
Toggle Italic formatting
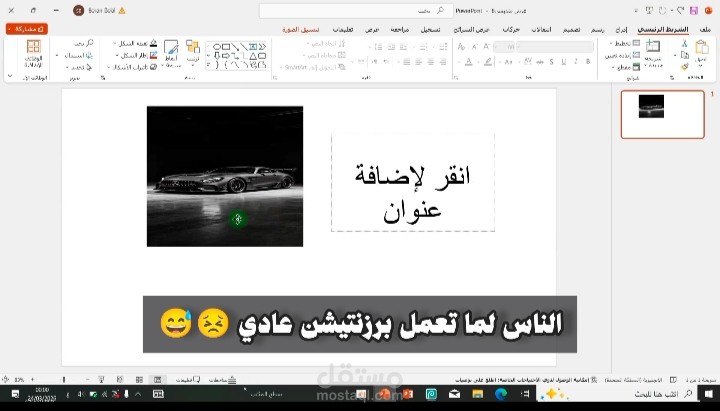(576, 62)
